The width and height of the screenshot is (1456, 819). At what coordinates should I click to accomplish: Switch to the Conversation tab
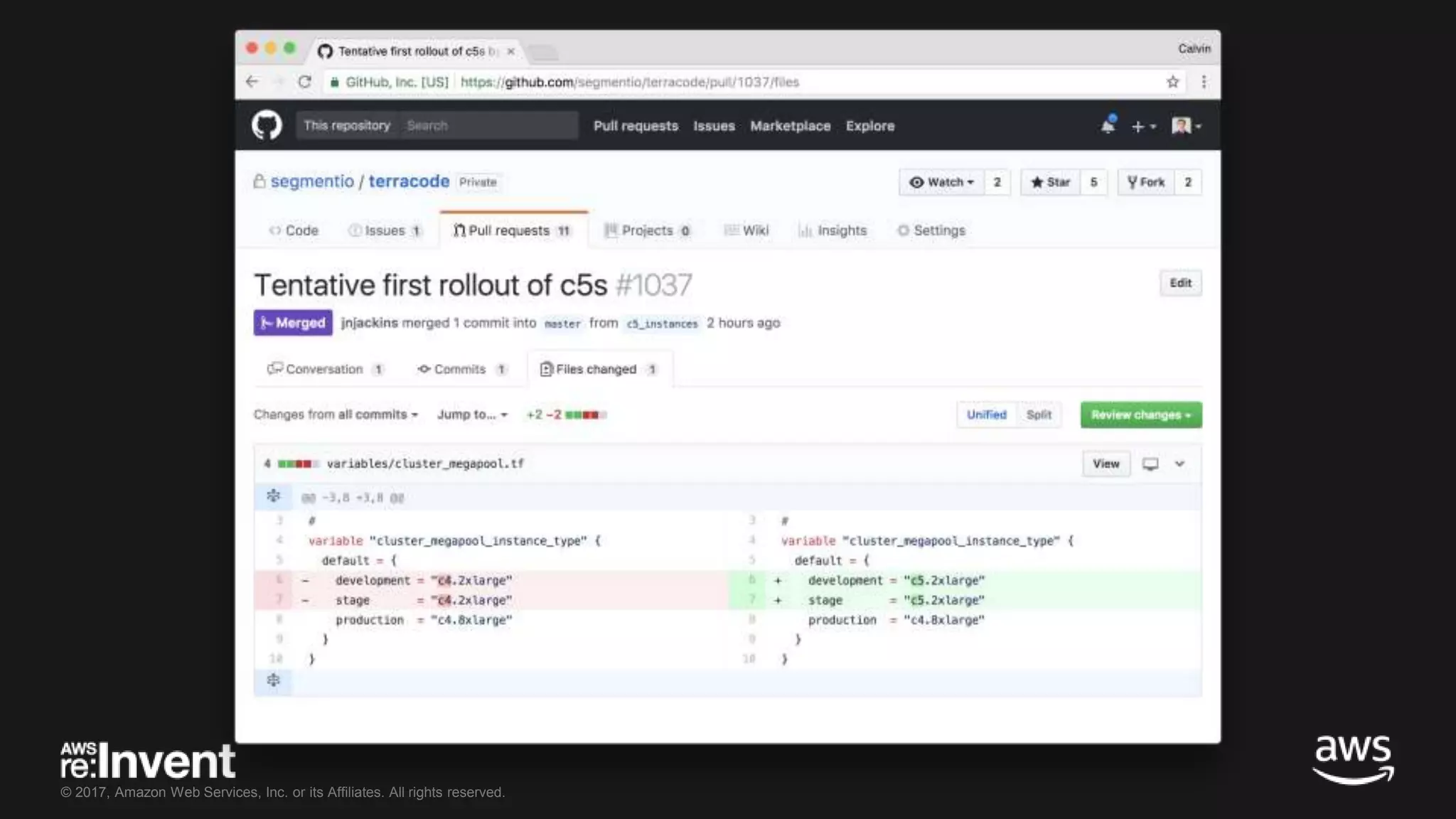[x=324, y=369]
